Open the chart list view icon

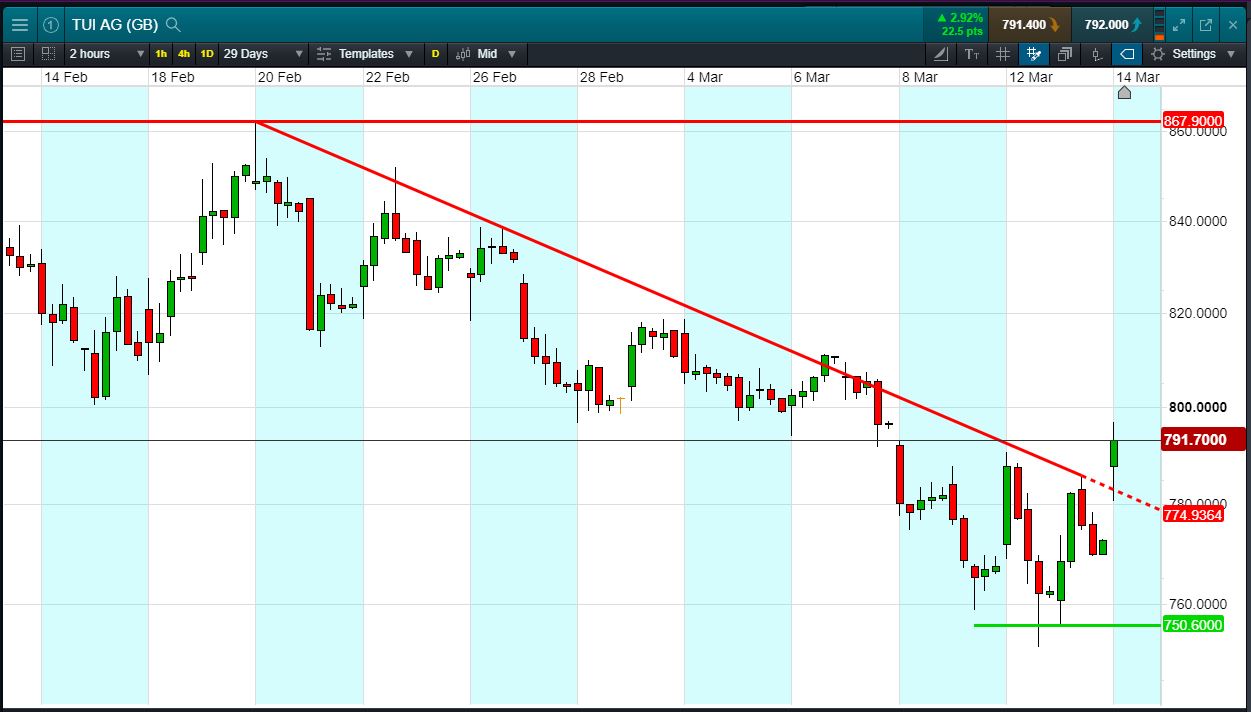17,54
